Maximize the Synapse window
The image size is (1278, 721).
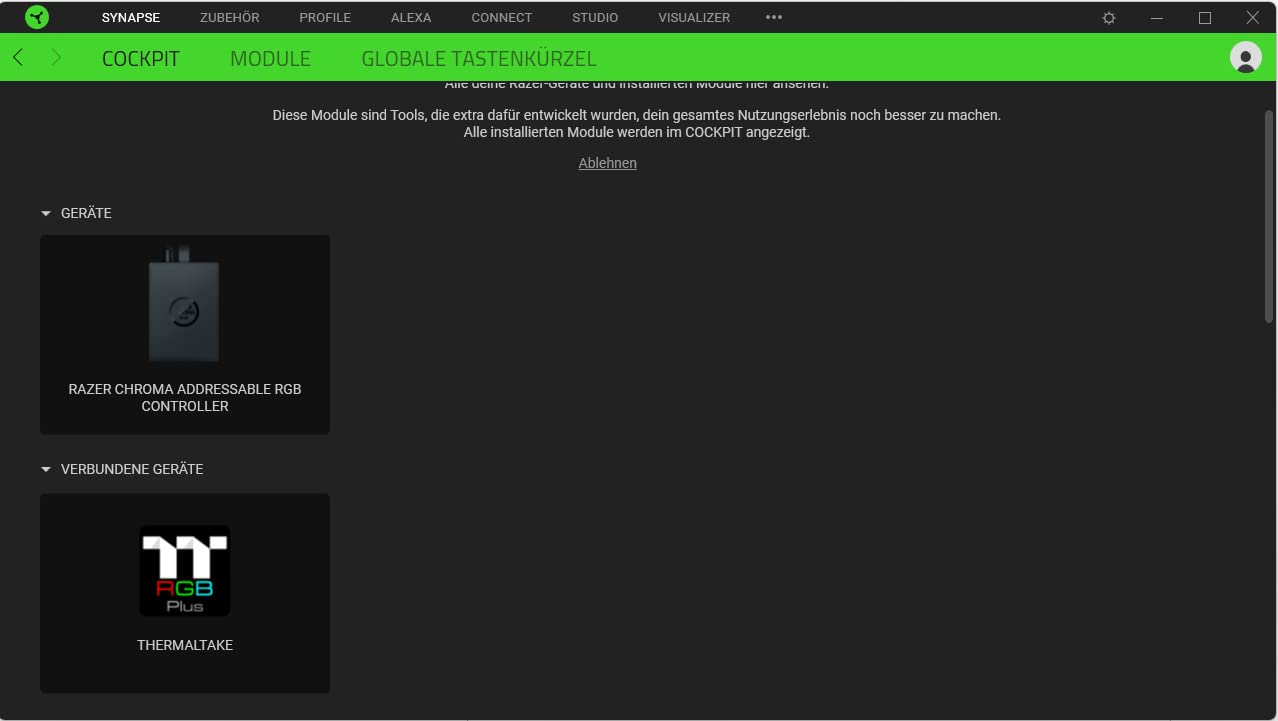(x=1205, y=18)
